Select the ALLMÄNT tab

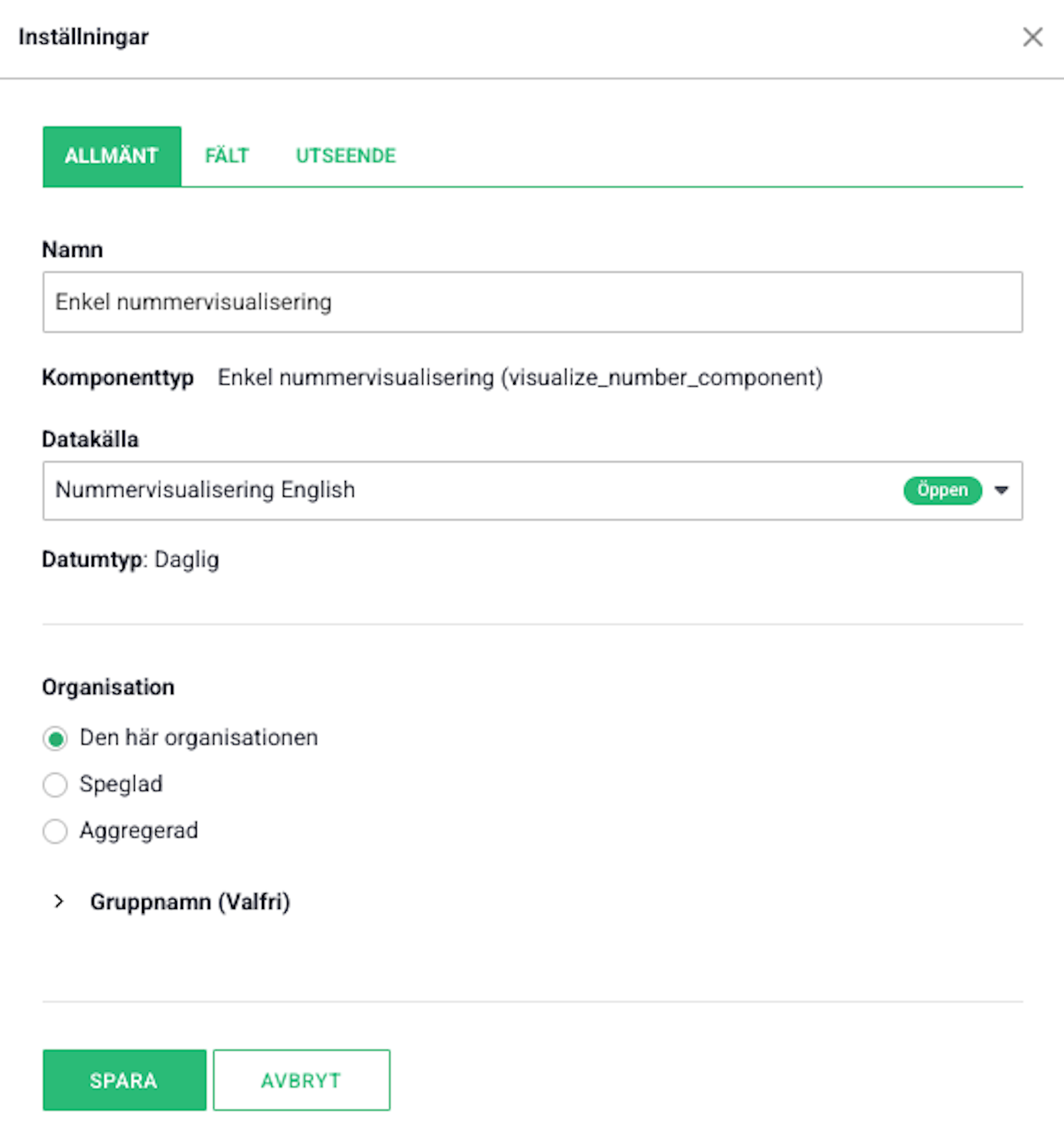pyautogui.click(x=112, y=156)
